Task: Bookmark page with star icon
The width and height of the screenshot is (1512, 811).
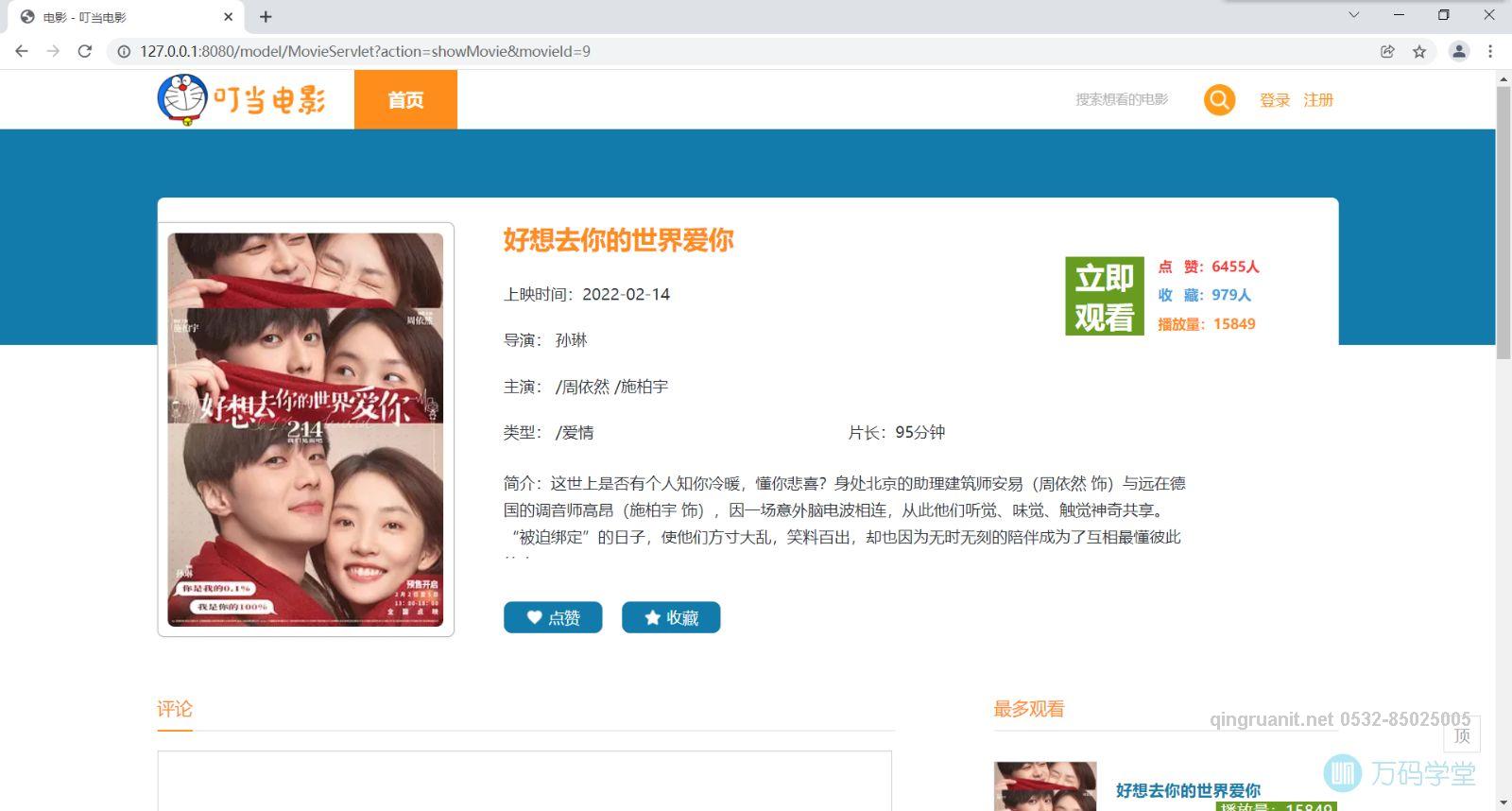Action: 1419,51
